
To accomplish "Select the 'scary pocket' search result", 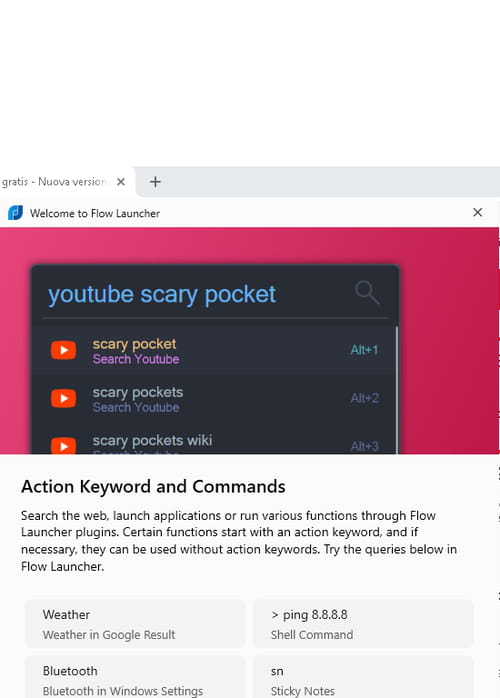I will coord(213,350).
